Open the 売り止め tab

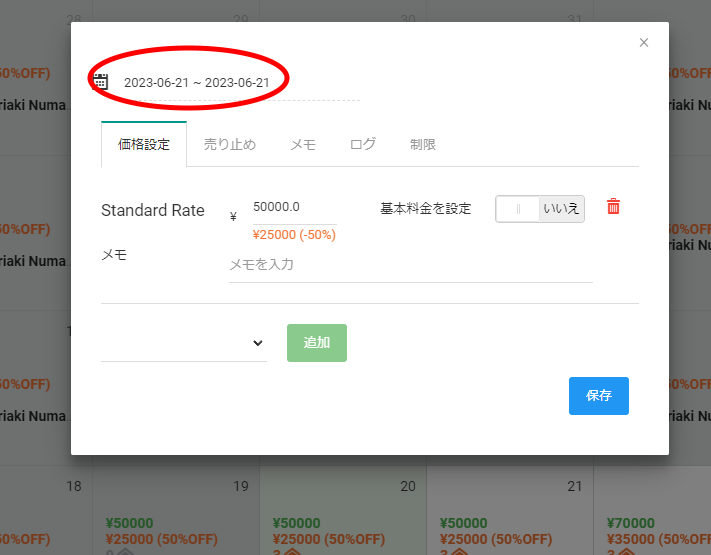pyautogui.click(x=229, y=144)
